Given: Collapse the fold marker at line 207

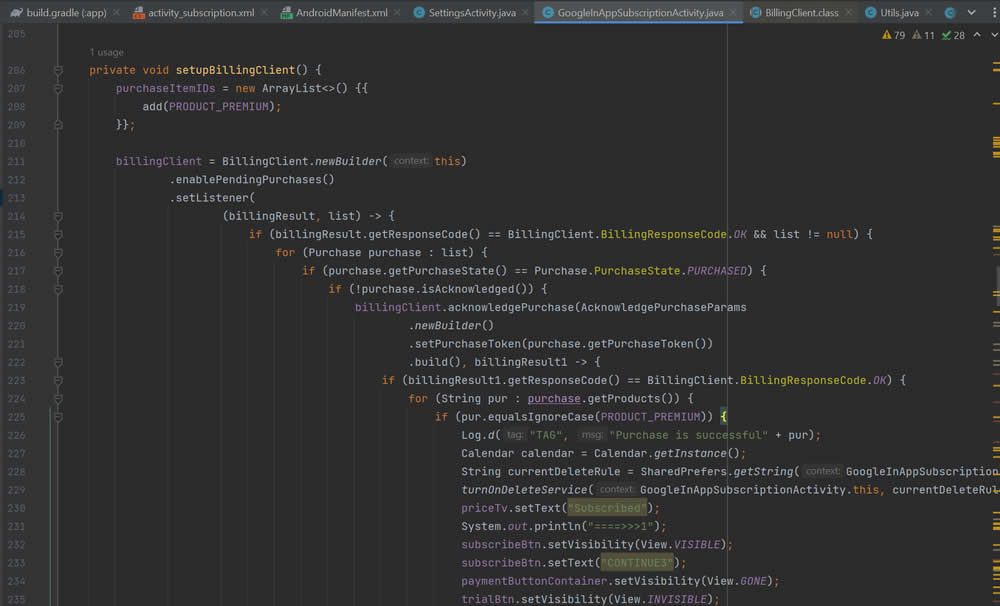Looking at the screenshot, I should click(58, 89).
